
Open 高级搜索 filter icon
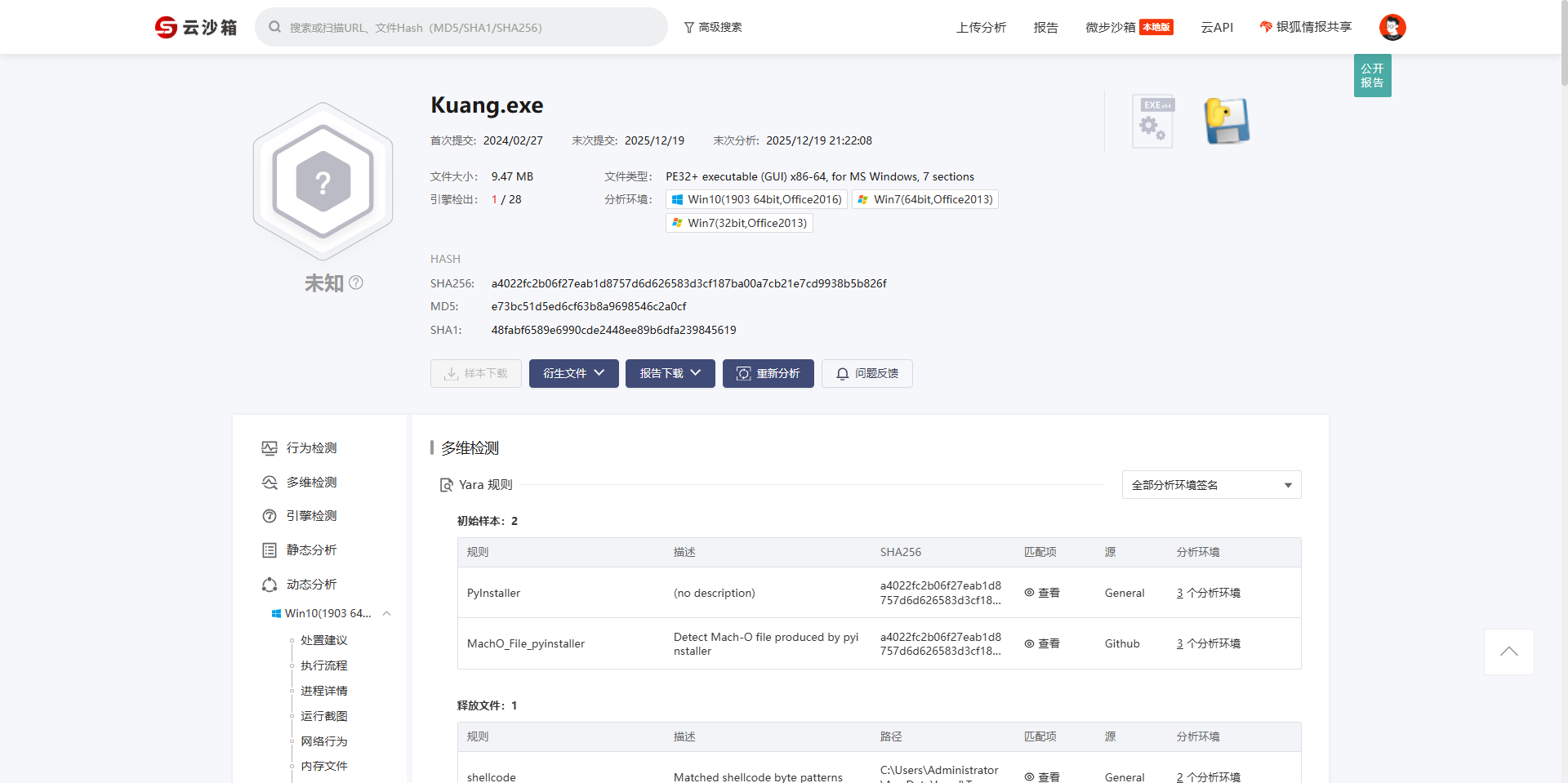pos(689,27)
